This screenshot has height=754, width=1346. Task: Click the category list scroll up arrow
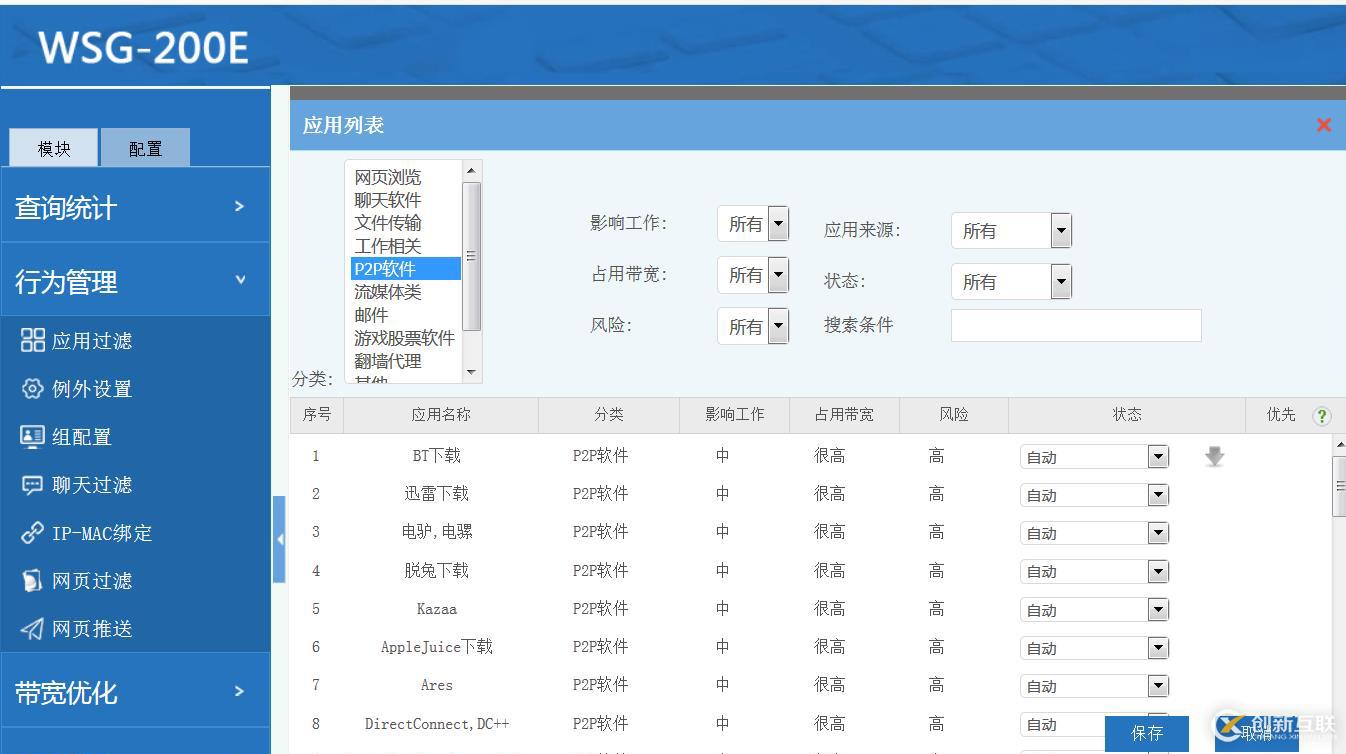(472, 171)
